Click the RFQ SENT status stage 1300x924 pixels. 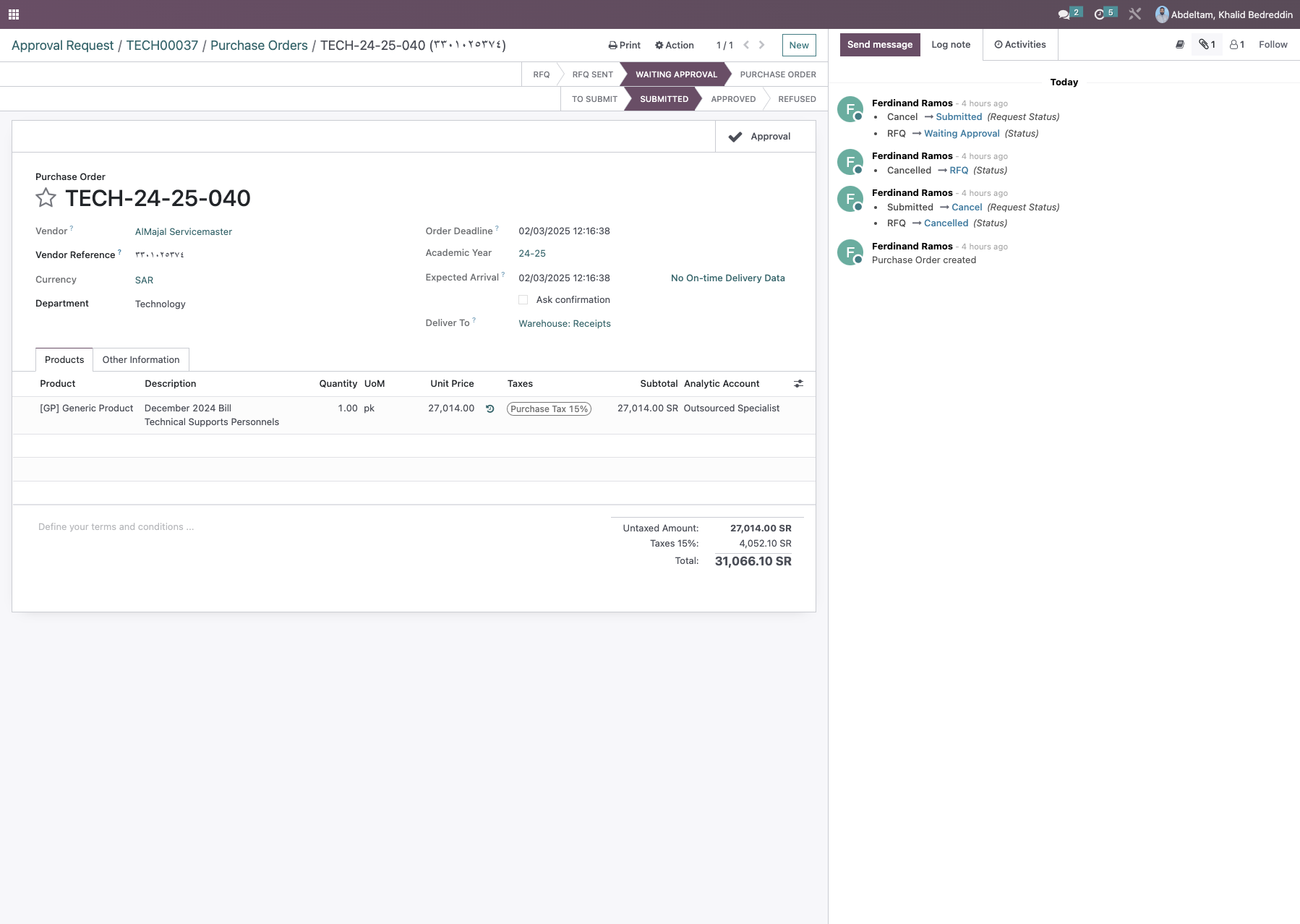[x=592, y=74]
